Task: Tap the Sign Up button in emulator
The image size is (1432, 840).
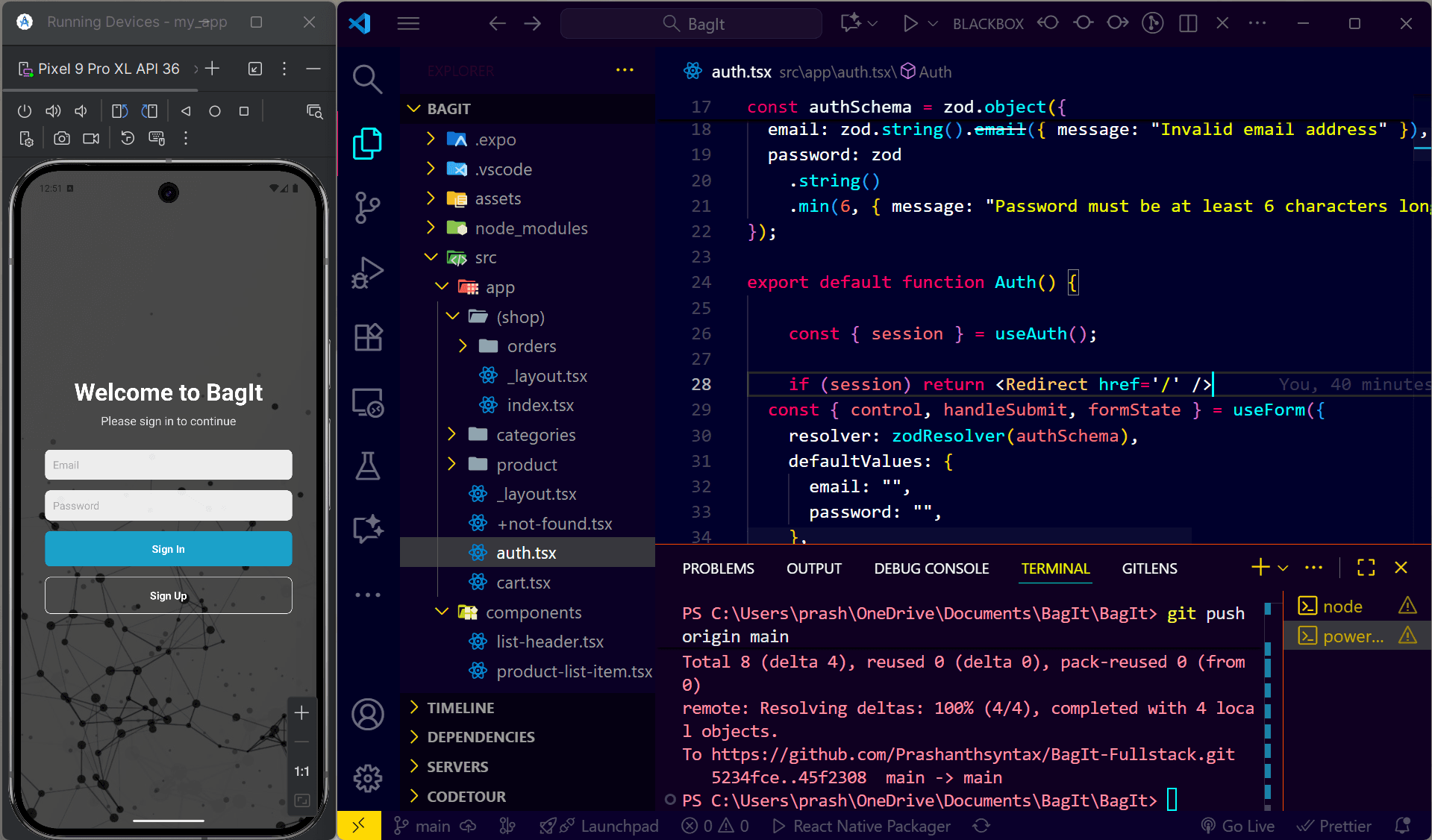Action: pos(169,595)
